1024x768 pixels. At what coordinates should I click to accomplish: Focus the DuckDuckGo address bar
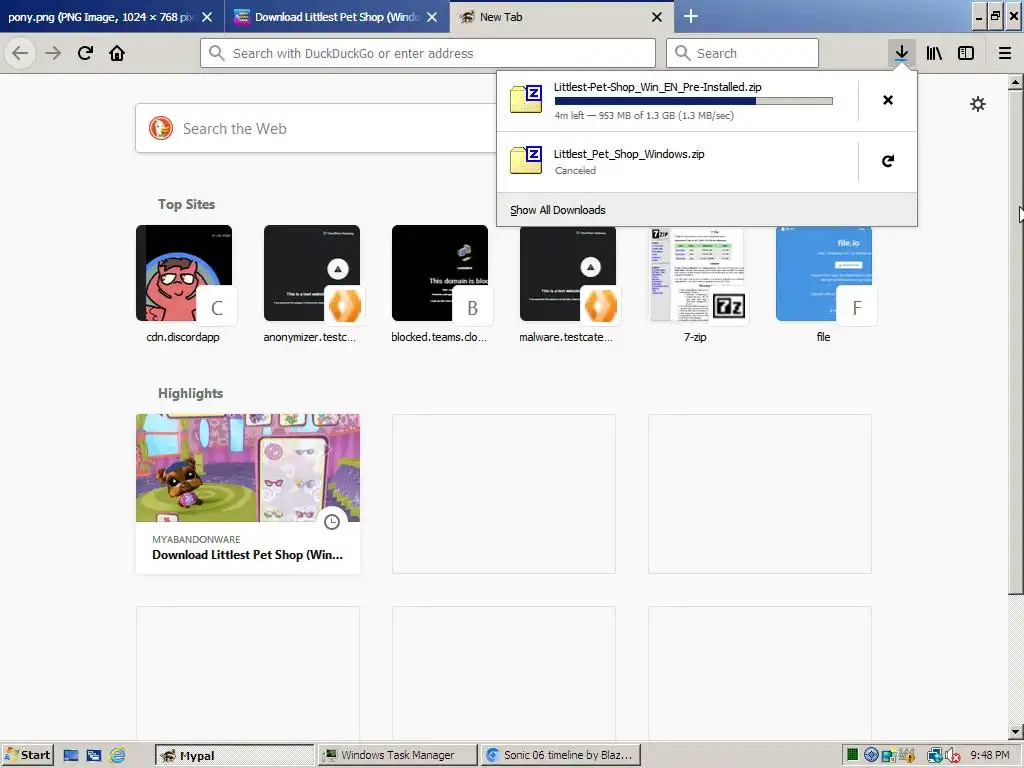[428, 53]
